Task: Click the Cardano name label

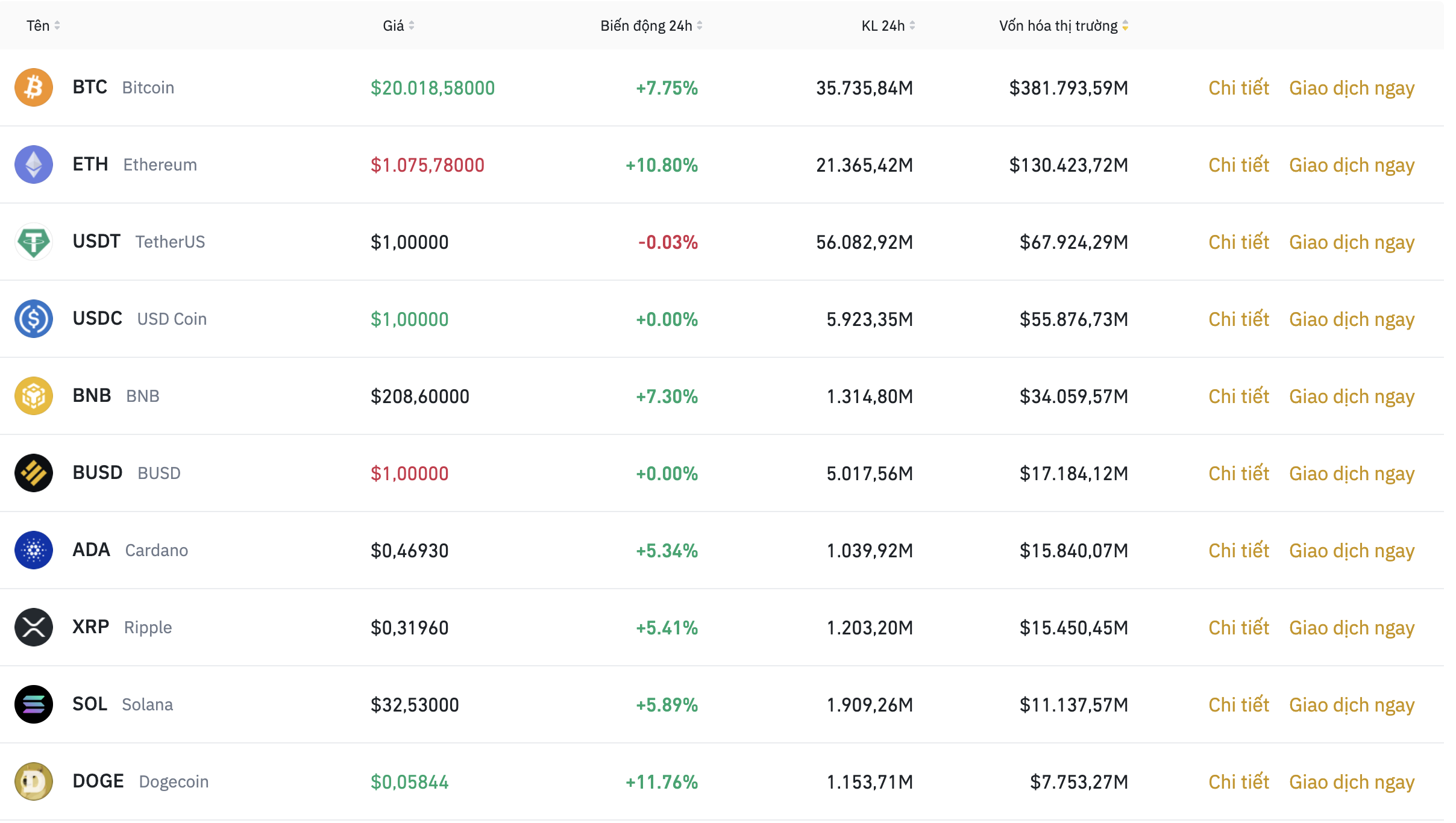Action: (157, 551)
